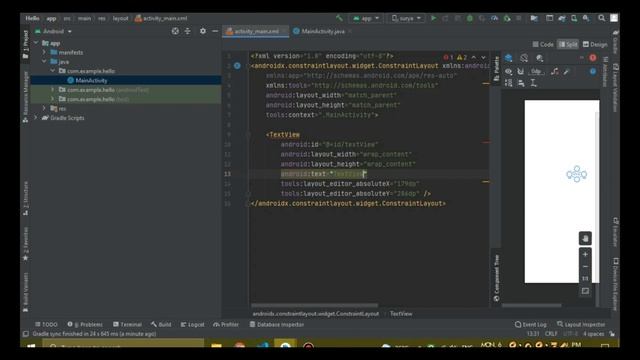Open the Android project view dropdown
Viewport: 640px width, 360px height.
(53, 31)
